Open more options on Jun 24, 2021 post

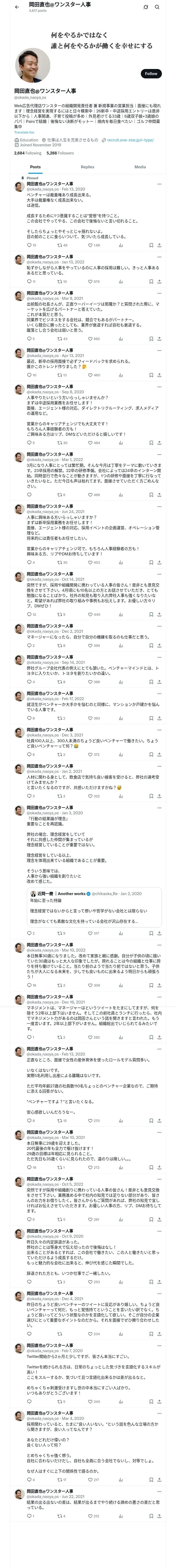159,506
